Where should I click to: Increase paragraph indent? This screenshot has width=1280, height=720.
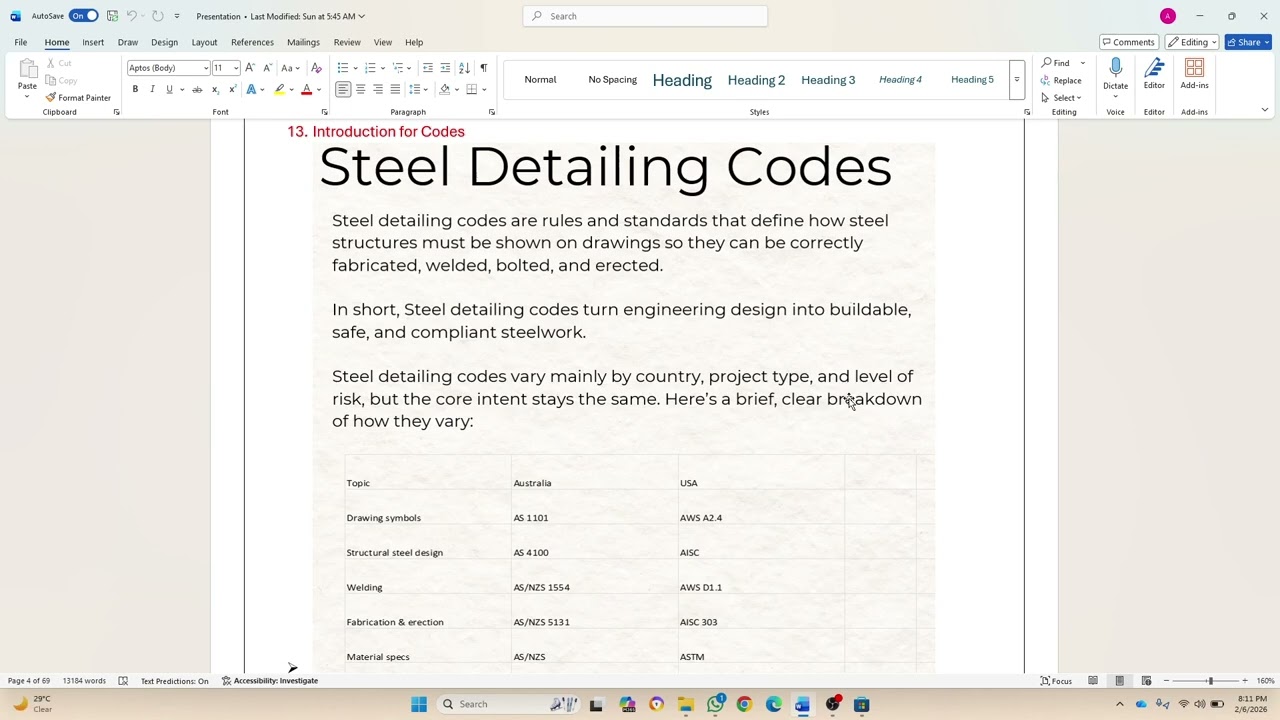(445, 68)
